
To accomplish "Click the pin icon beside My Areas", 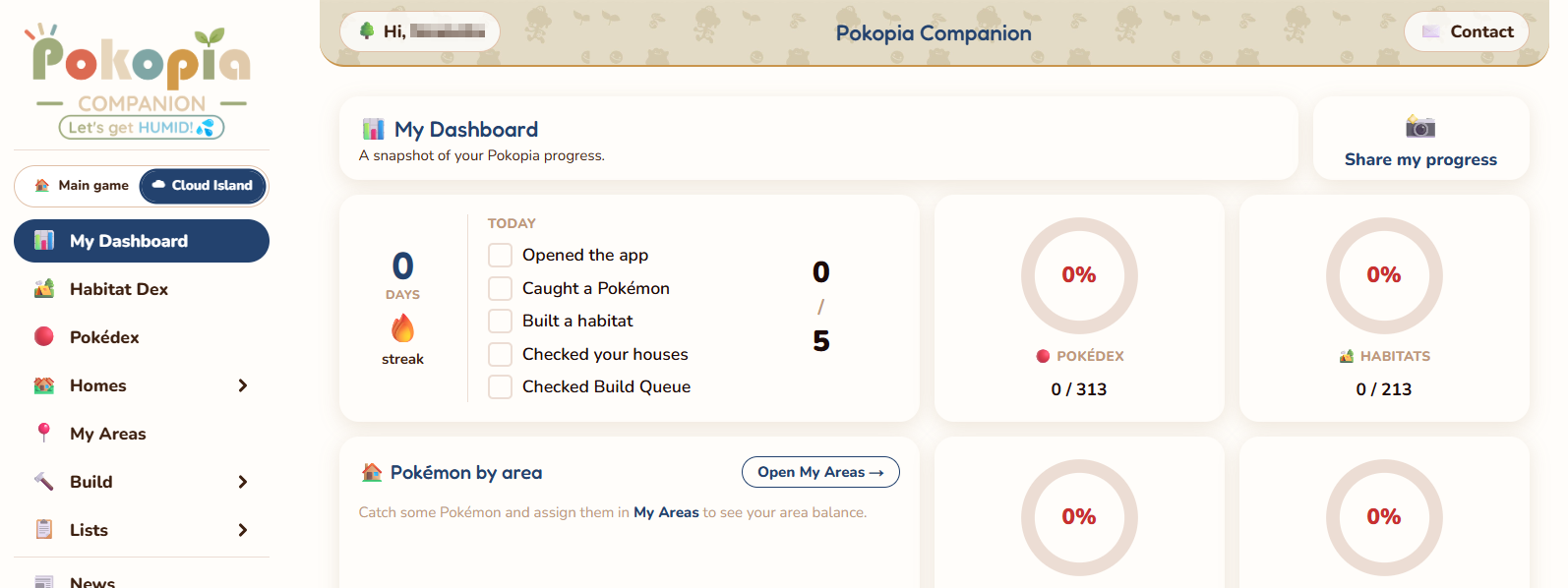I will click(x=44, y=433).
